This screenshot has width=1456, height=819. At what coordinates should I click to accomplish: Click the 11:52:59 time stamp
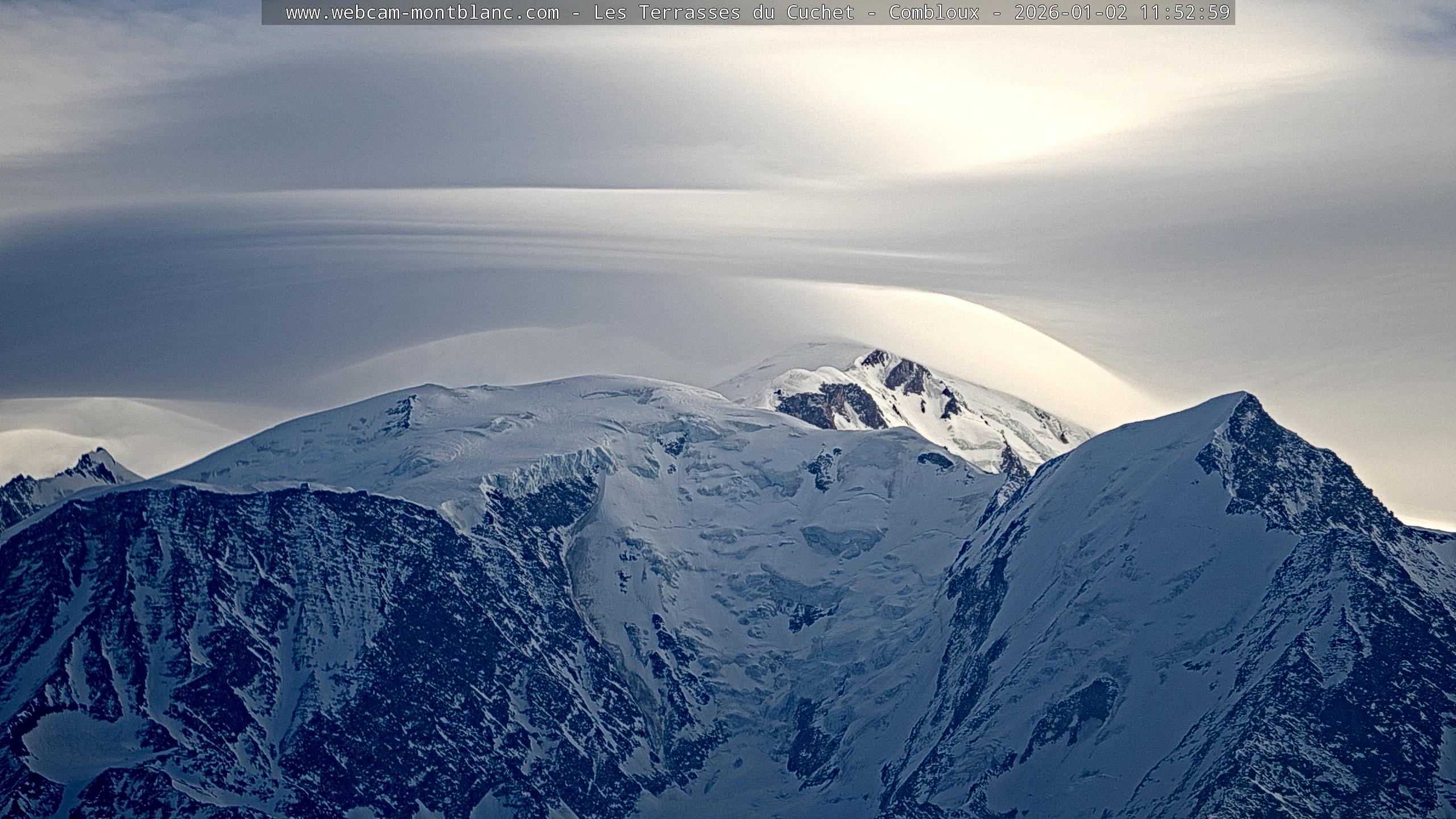click(x=1185, y=13)
